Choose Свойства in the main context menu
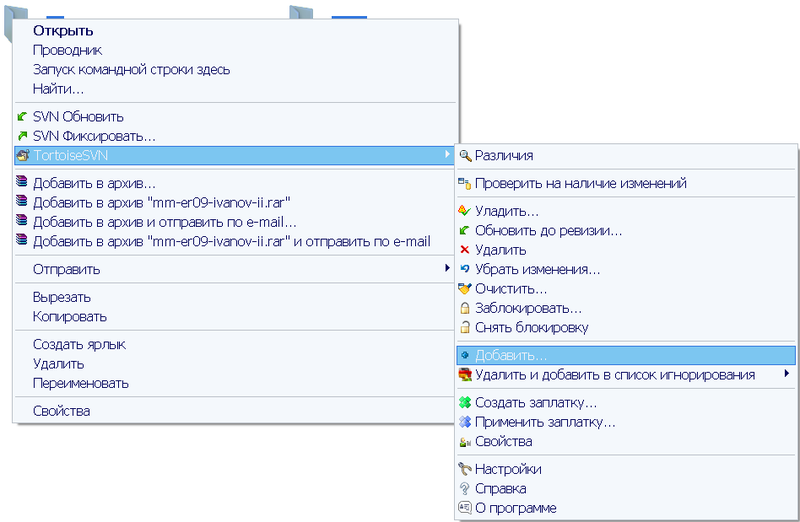 [x=61, y=411]
